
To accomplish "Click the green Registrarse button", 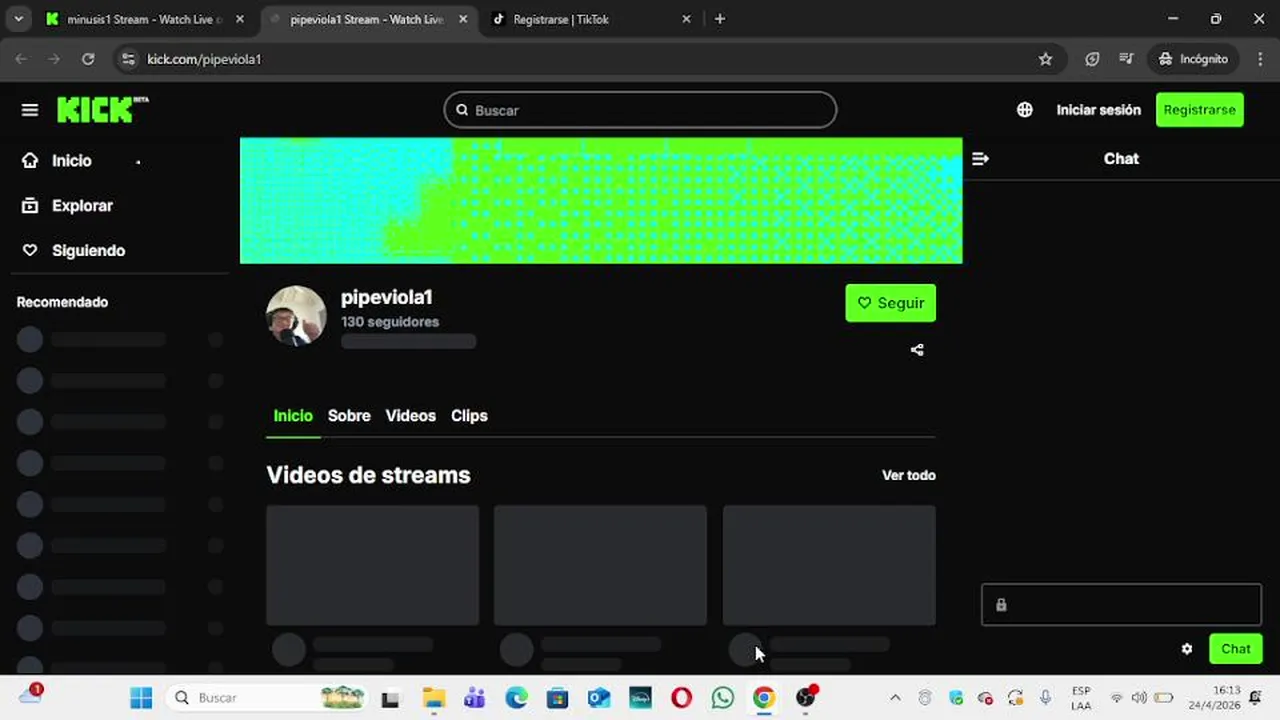I will (x=1199, y=110).
